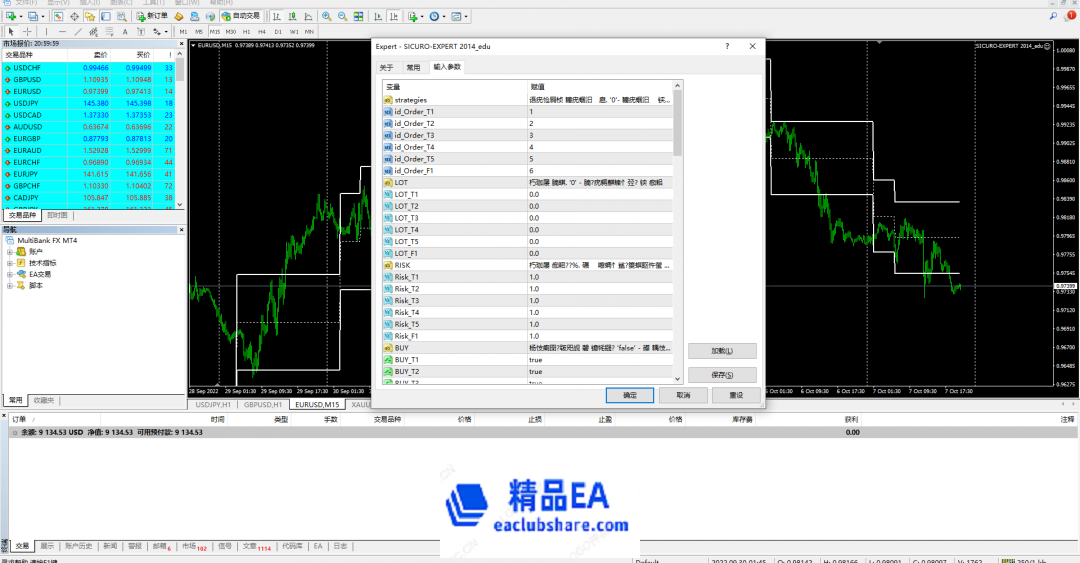
Task: Select the W1 timeframe button
Action: point(294,32)
